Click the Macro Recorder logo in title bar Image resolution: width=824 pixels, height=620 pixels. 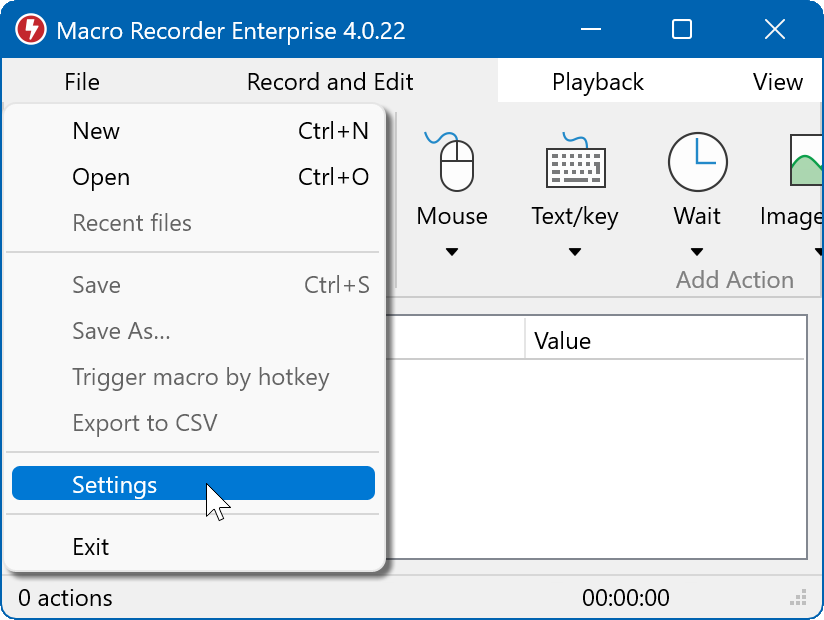click(30, 30)
